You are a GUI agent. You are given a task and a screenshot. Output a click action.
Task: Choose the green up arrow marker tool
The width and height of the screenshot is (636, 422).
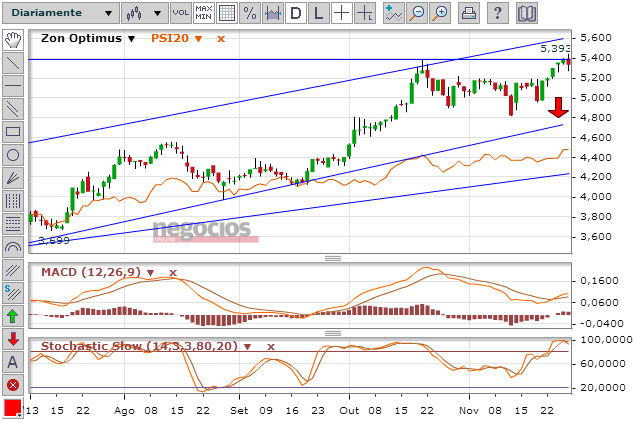coord(13,316)
